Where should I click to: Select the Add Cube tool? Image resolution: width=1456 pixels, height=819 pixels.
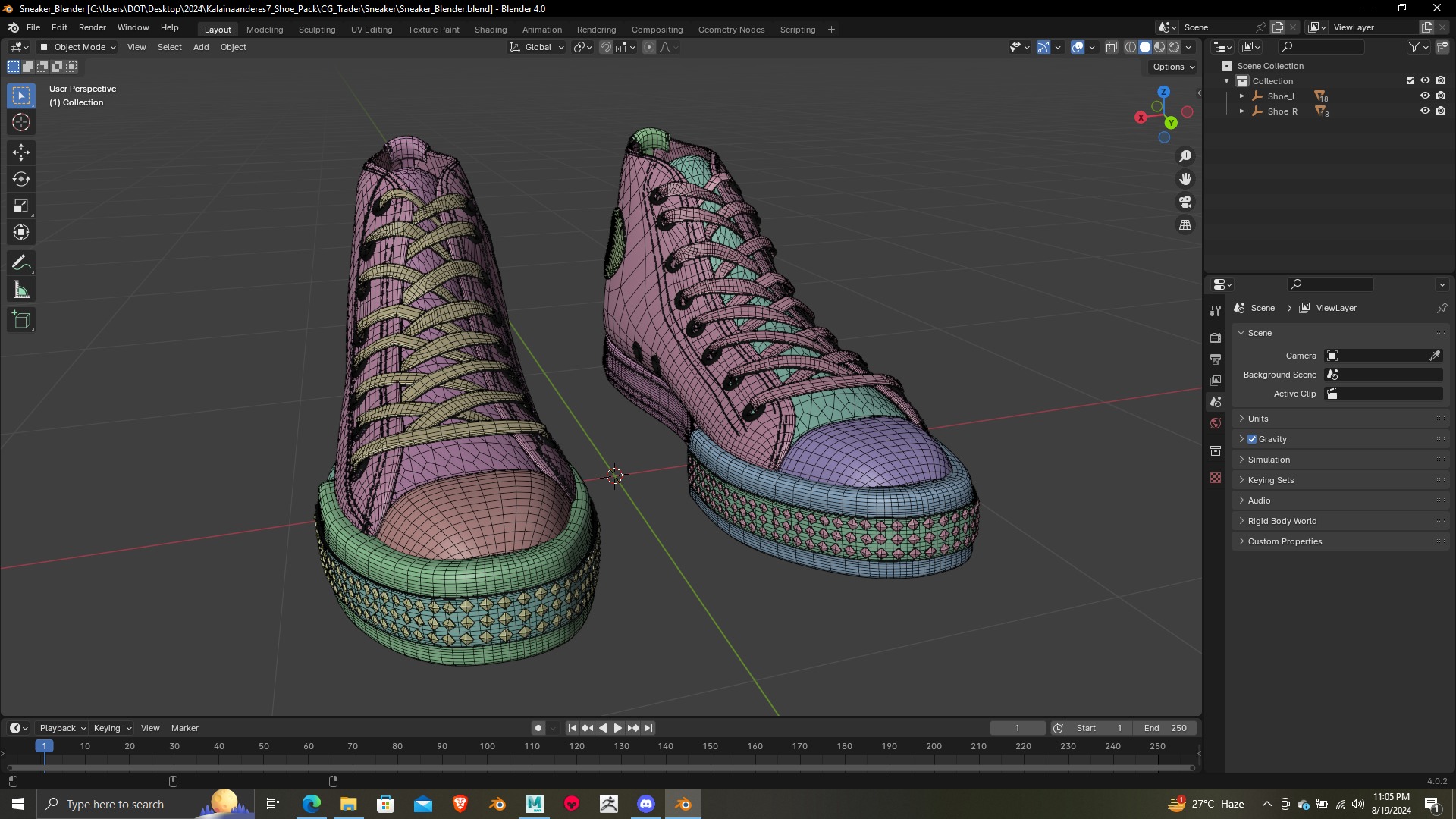(x=21, y=319)
